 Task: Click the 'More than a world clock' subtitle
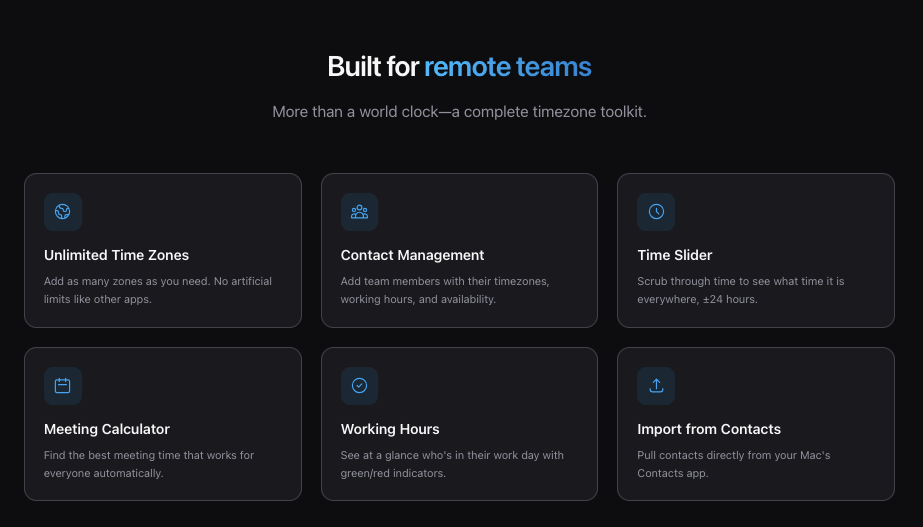[x=459, y=112]
